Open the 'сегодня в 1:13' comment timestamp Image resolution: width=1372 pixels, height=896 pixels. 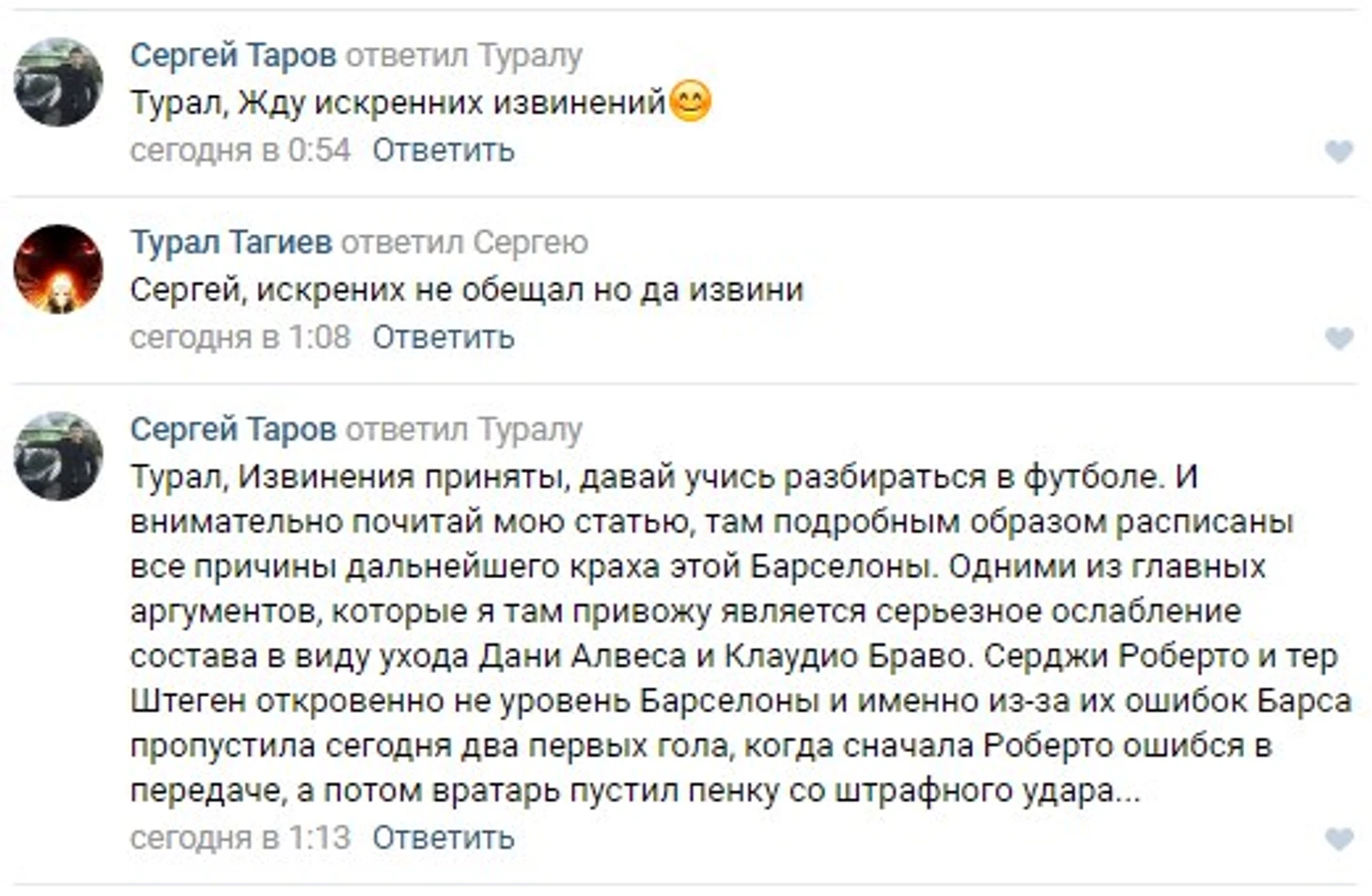tap(240, 838)
